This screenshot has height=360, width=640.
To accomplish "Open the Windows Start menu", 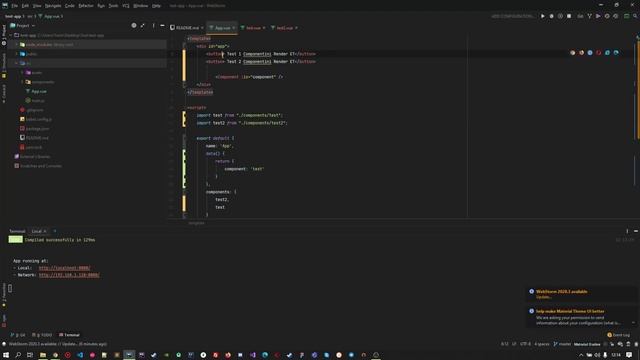I will pyautogui.click(x=6, y=355).
